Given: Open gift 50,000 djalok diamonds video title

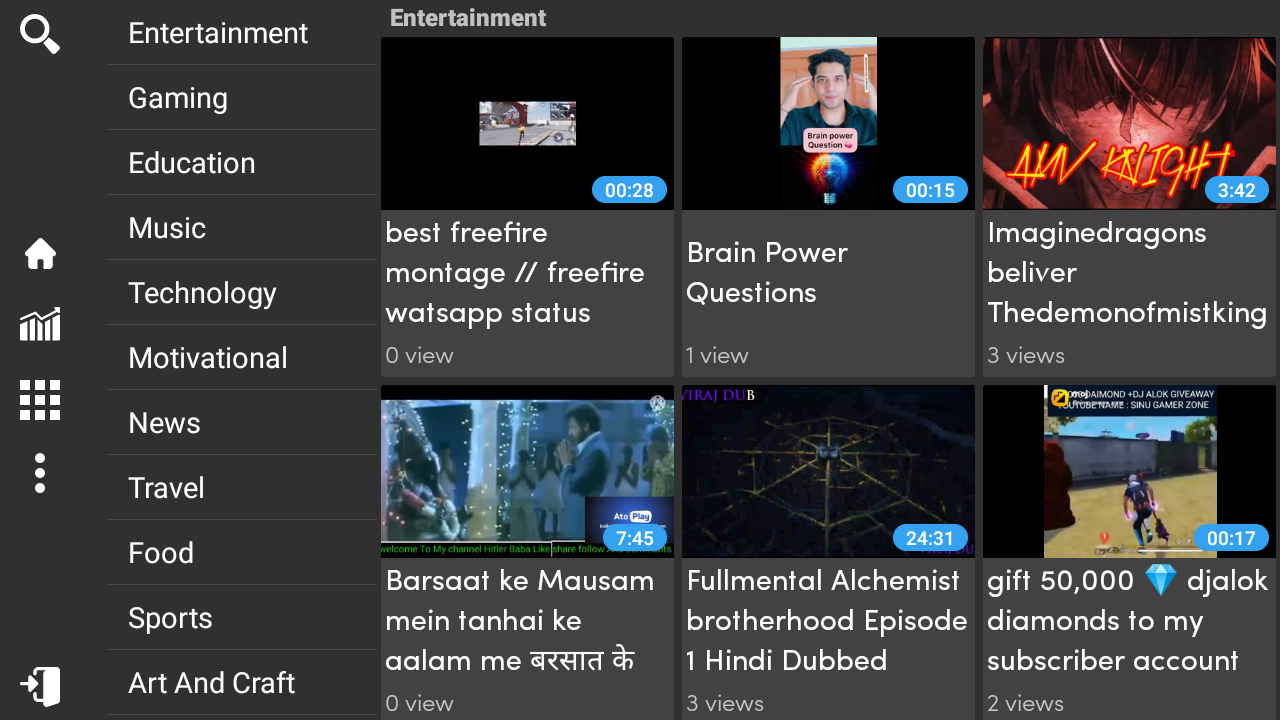Looking at the screenshot, I should pyautogui.click(x=1127, y=620).
